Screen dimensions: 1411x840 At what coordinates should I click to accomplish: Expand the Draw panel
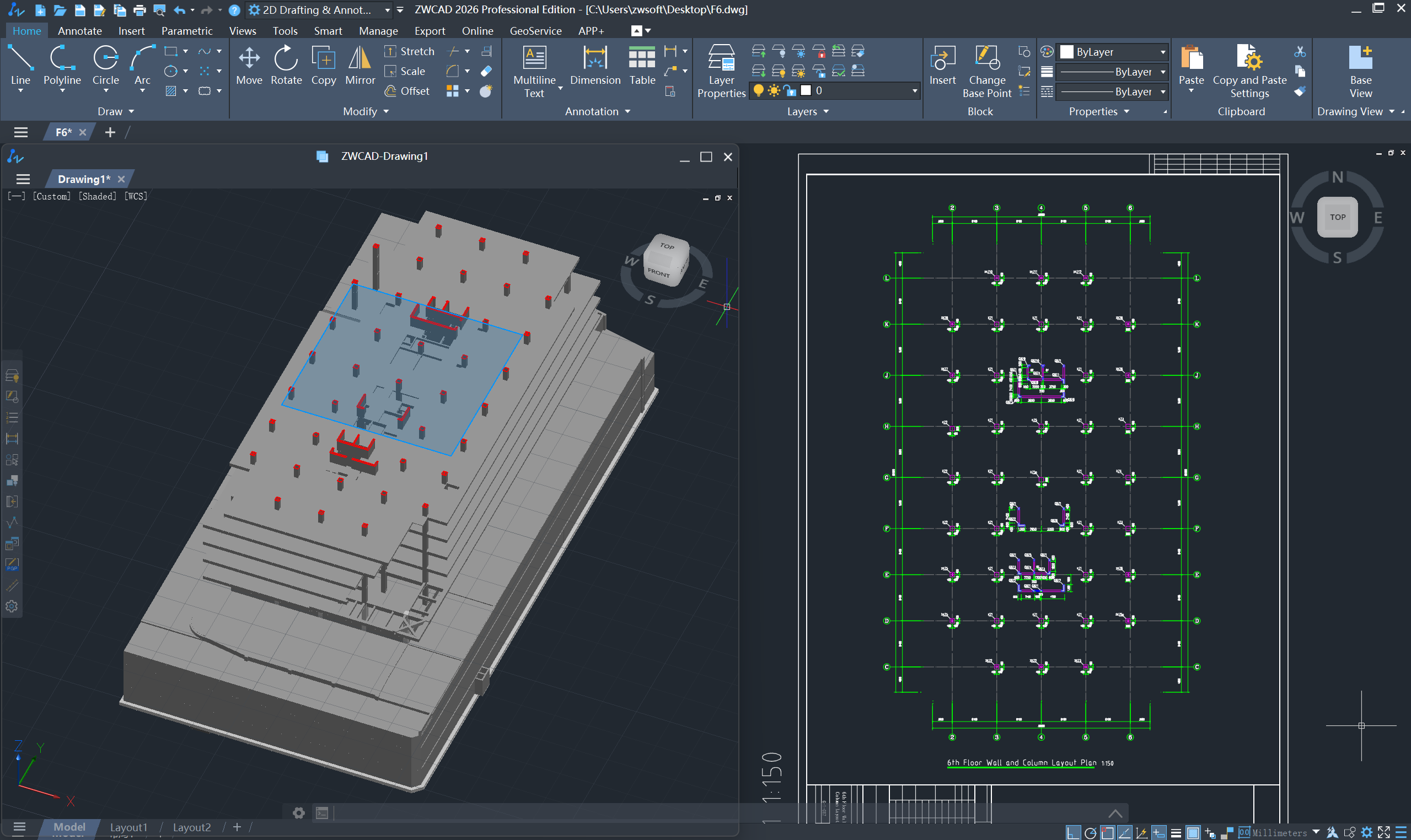pyautogui.click(x=116, y=111)
